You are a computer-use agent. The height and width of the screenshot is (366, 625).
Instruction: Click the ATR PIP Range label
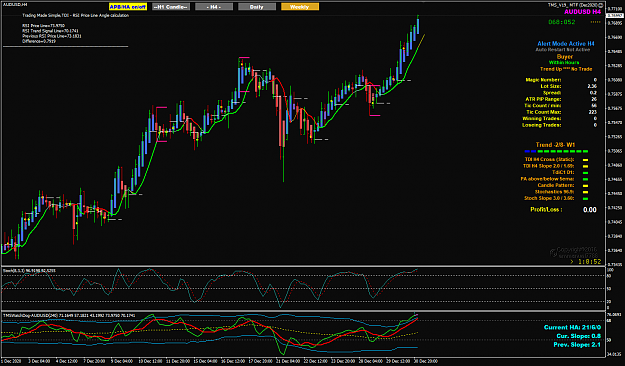coord(543,99)
